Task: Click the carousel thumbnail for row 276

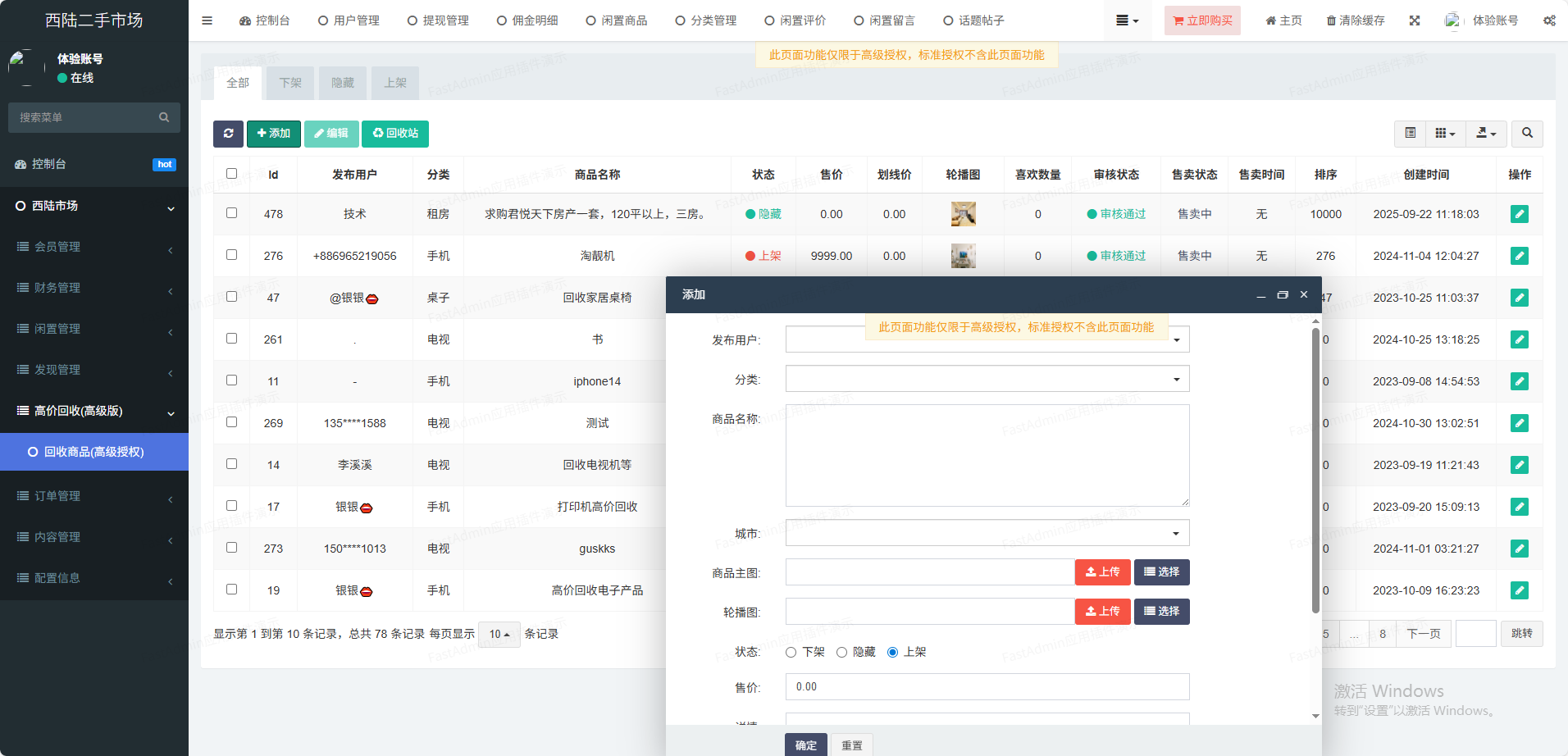Action: 963,256
